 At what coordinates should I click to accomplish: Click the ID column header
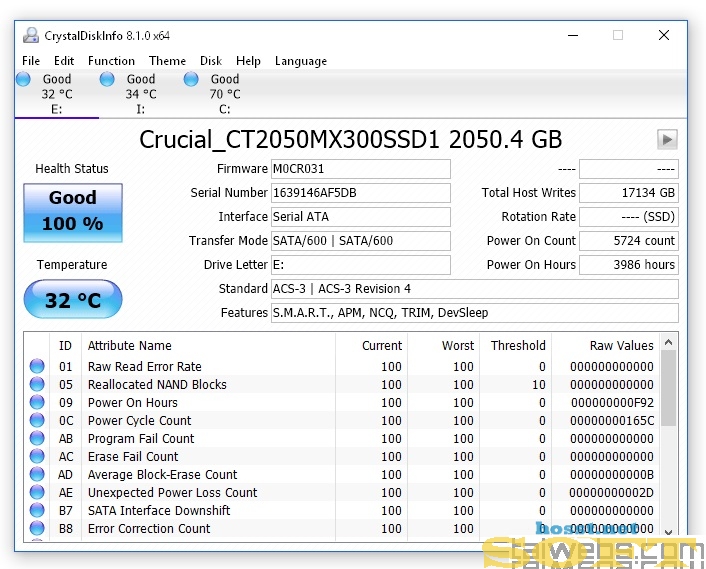point(65,346)
